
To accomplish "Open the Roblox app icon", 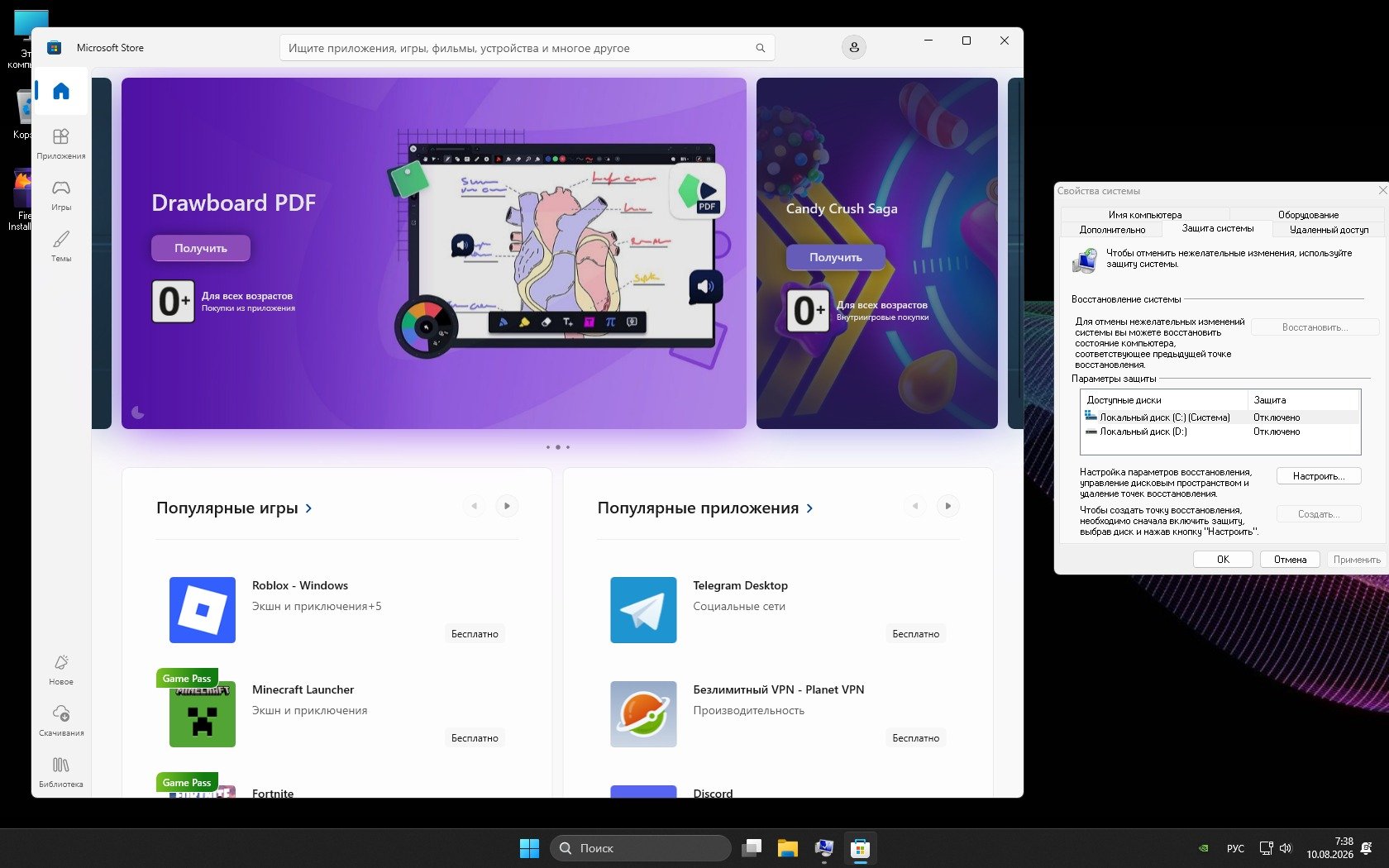I will tap(203, 610).
